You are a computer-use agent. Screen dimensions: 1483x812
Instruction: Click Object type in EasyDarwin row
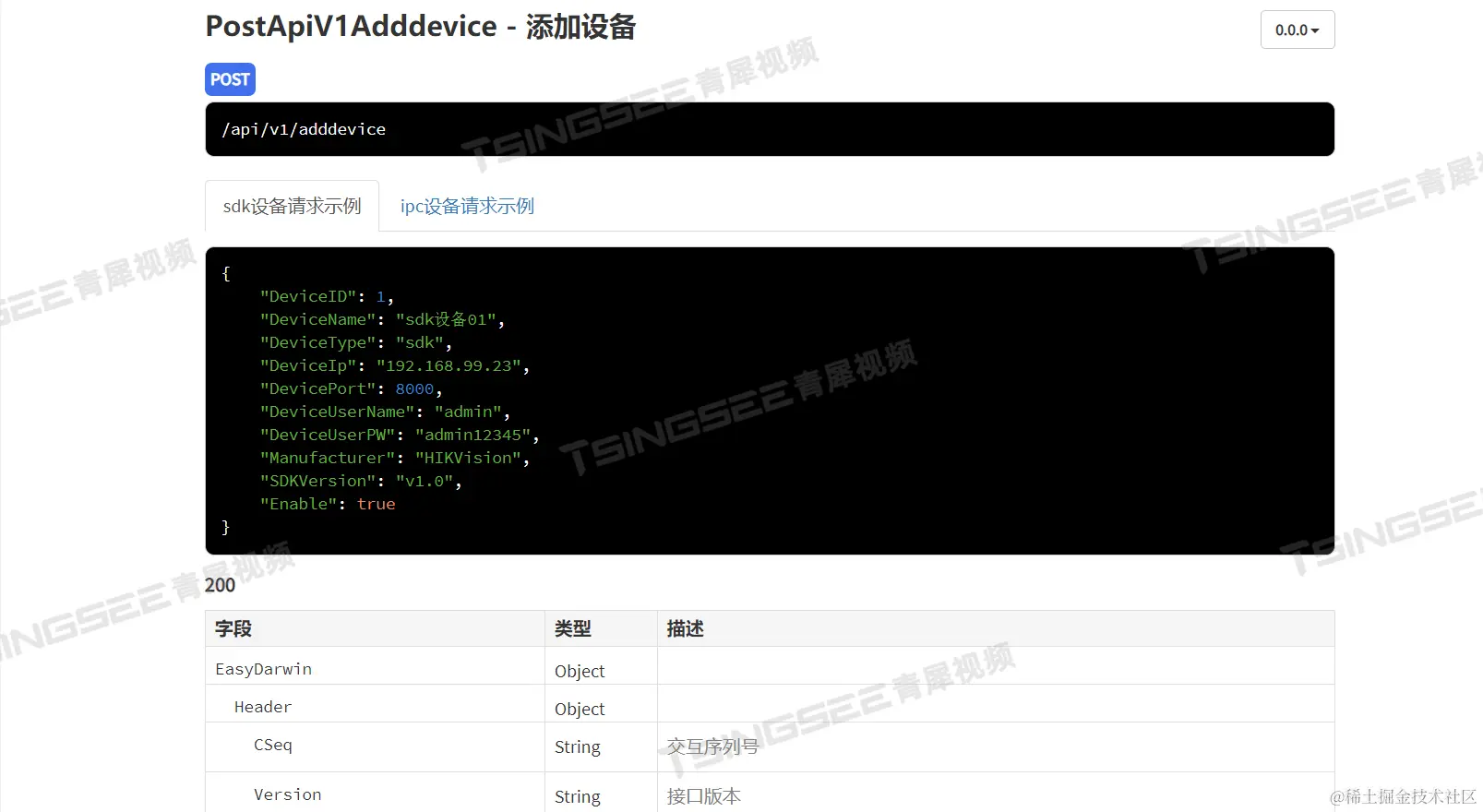[x=580, y=671]
